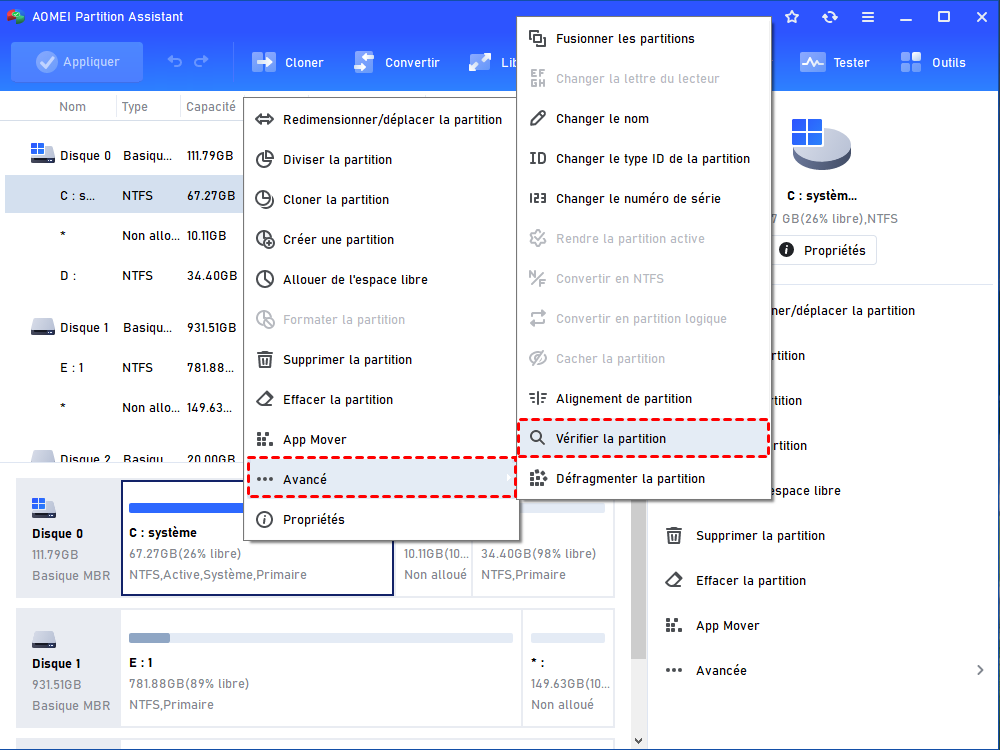This screenshot has width=1000, height=750.
Task: Select Disque 0 row in partition list
Action: coord(124,156)
